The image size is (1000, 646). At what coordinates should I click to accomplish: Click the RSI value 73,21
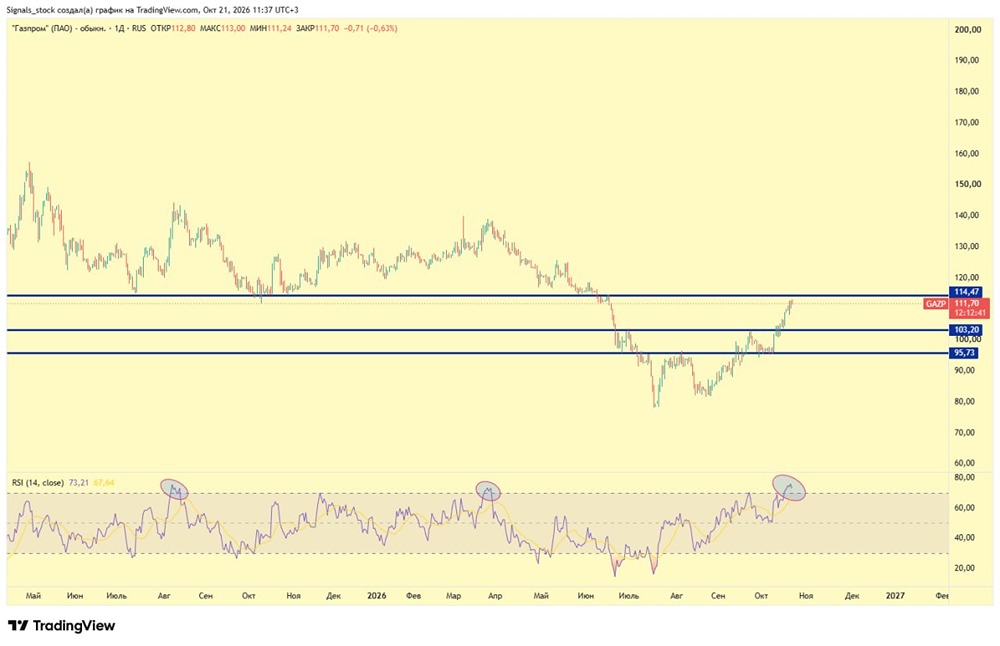[x=78, y=483]
